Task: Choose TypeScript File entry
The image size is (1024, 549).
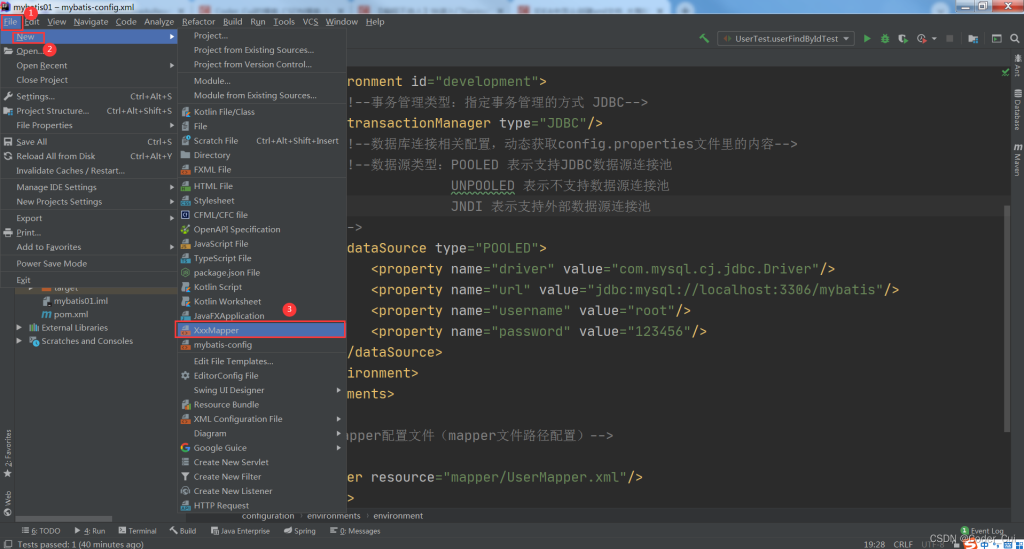Action: tap(261, 258)
